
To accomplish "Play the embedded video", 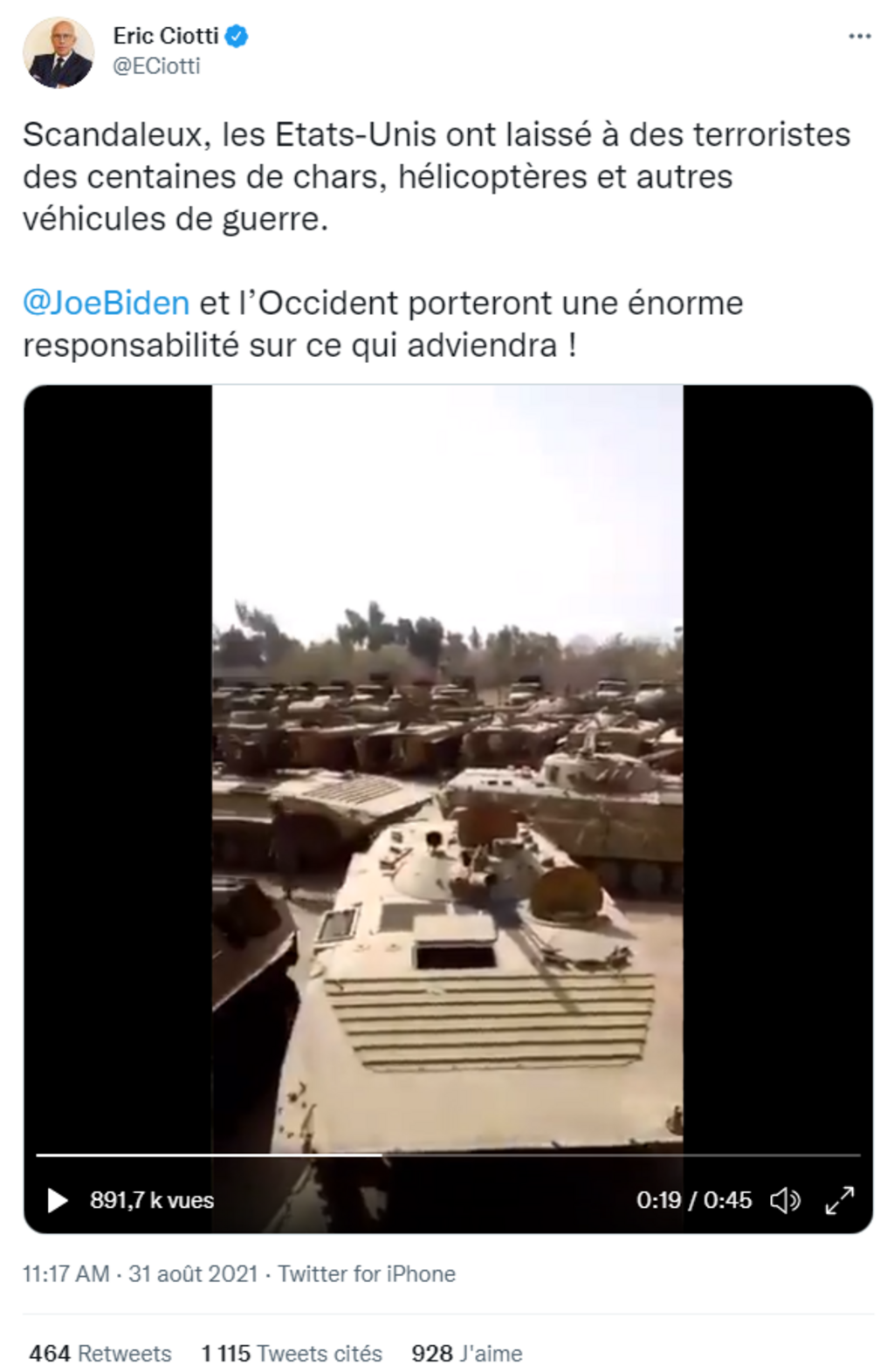I will 58,1200.
